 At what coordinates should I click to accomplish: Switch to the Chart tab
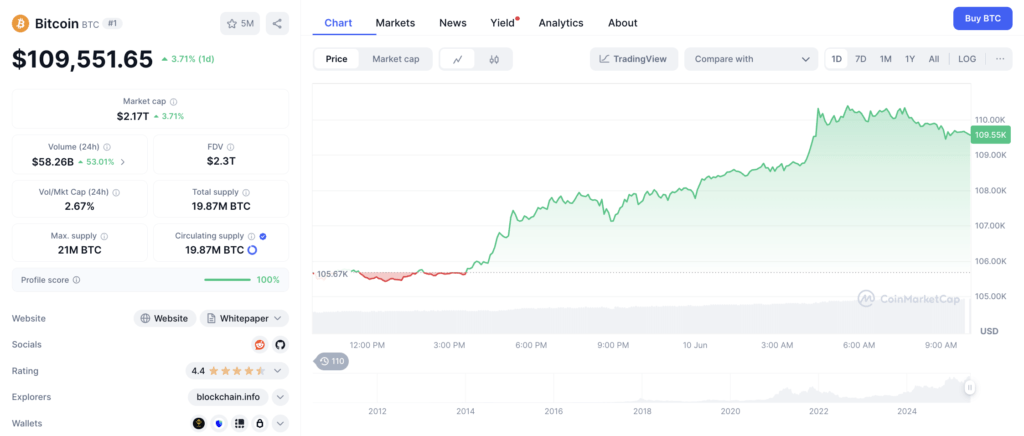[x=338, y=23]
